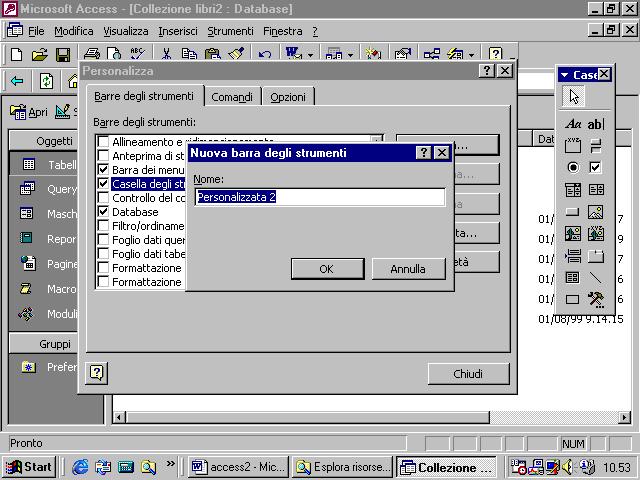The image size is (640, 480).
Task: Click the Copy toolbar icon
Action: tap(189, 54)
